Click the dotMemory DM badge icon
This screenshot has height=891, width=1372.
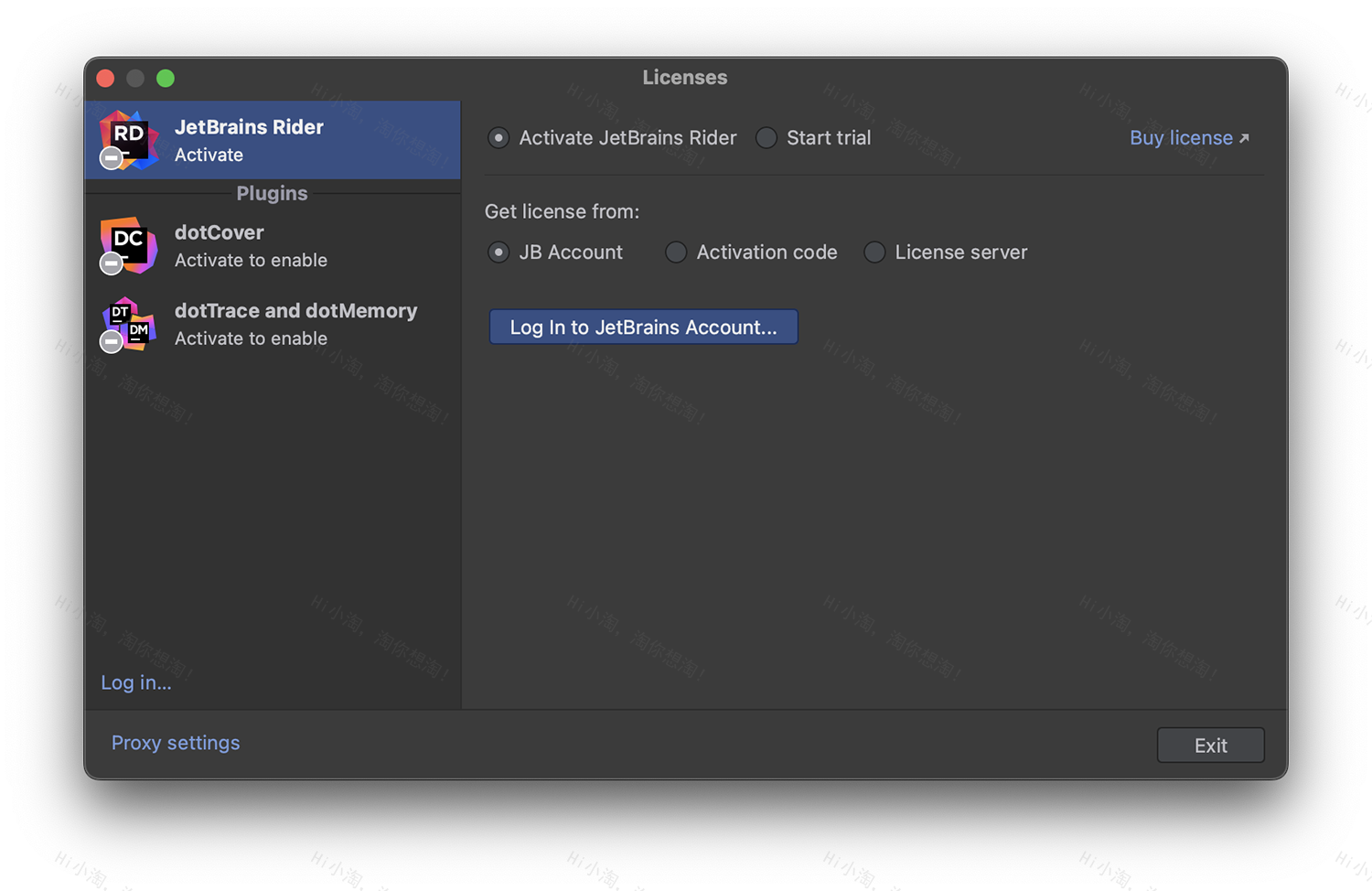[139, 333]
